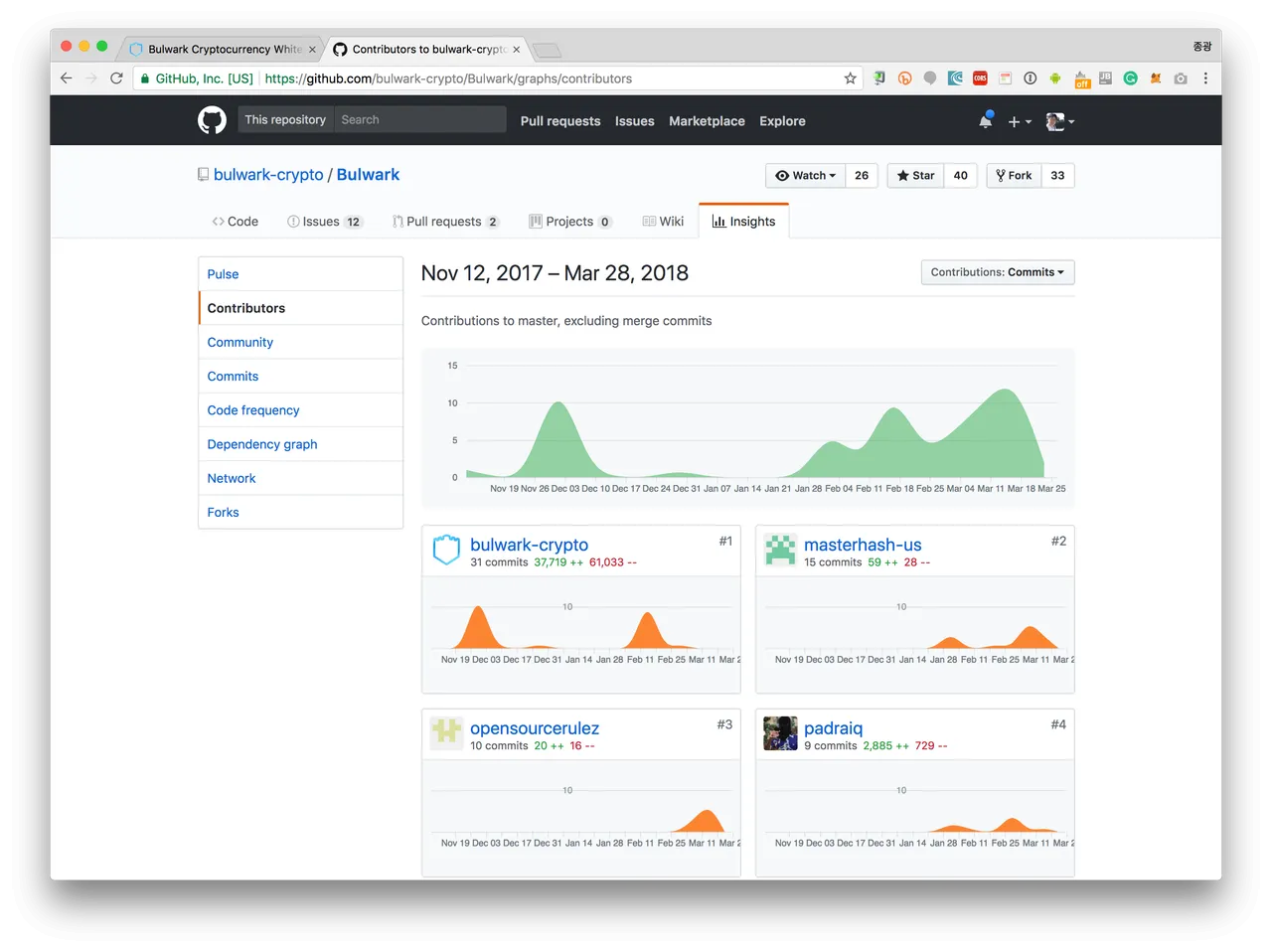Open the Projects tab
The width and height of the screenshot is (1272, 952).
570,222
